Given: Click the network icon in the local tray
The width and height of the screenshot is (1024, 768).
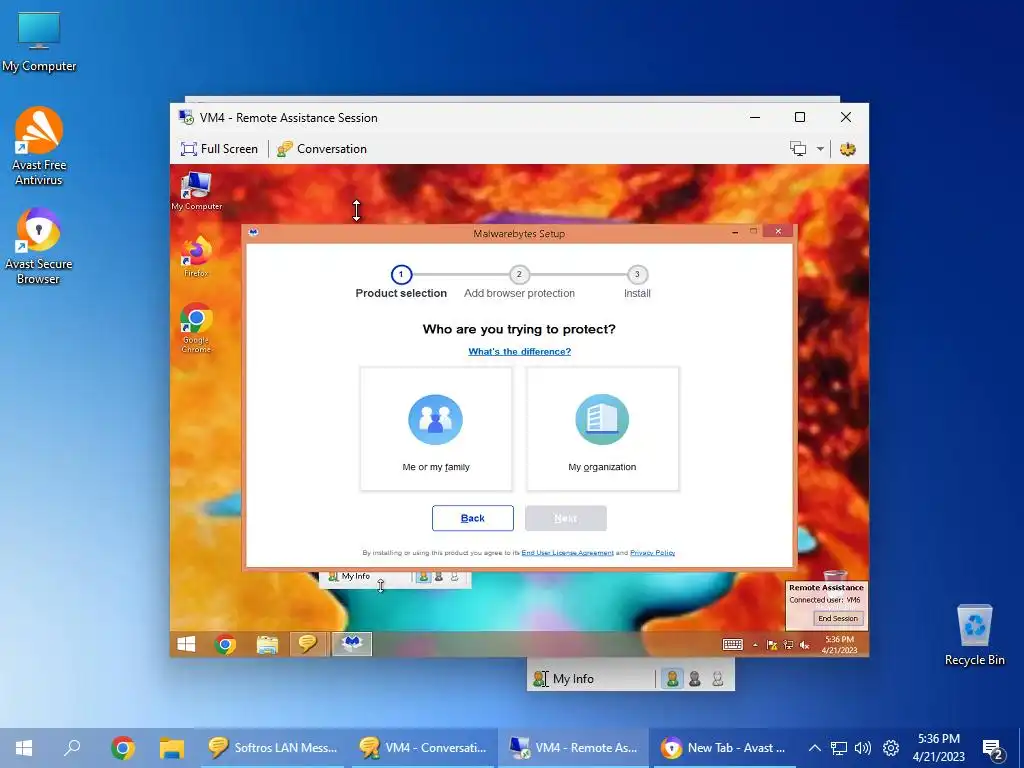Looking at the screenshot, I should (839, 748).
